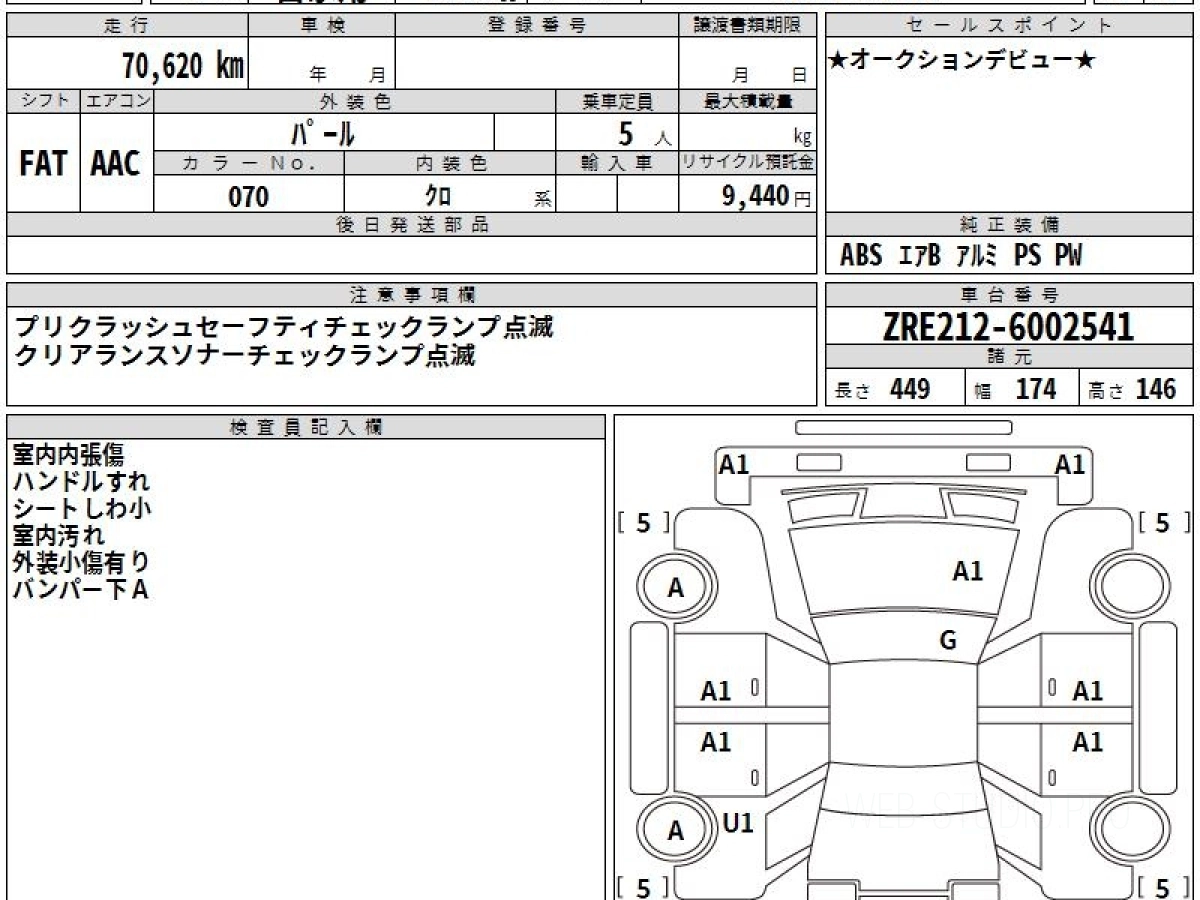Image resolution: width=1200 pixels, height=900 pixels.
Task: Click the A1 mark on the hood
Action: point(967,571)
